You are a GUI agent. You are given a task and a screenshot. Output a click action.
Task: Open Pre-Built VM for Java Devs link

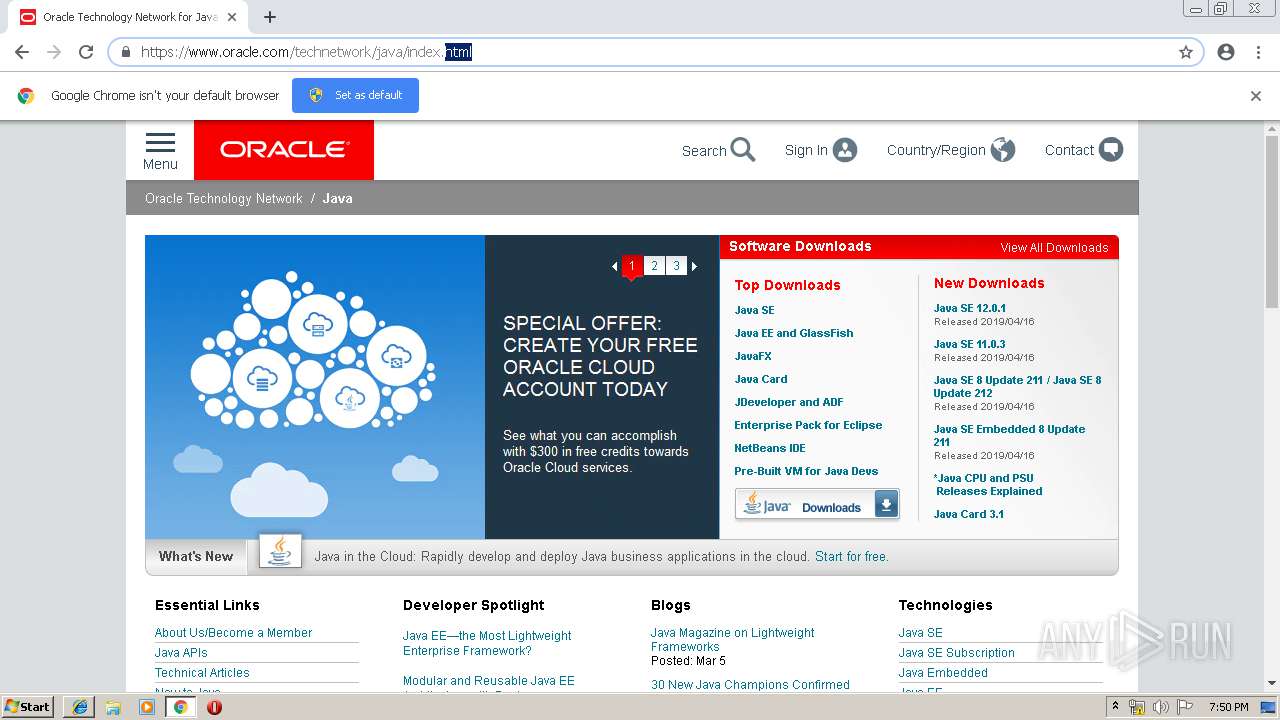(806, 471)
